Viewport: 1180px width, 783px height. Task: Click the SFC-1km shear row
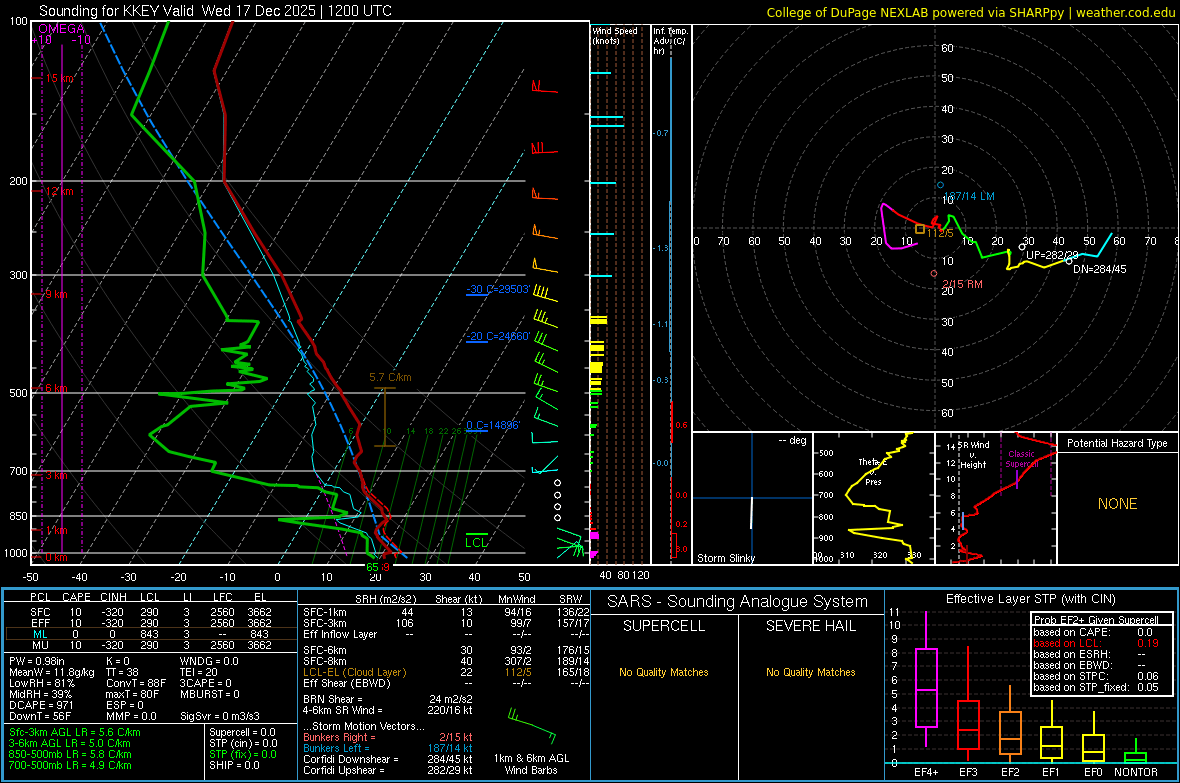[446, 612]
